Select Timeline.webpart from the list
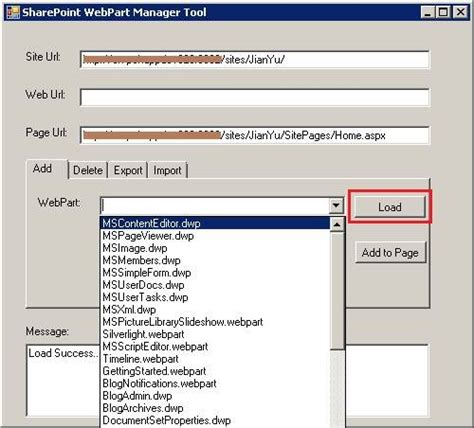This screenshot has height=428, width=474. (x=215, y=359)
